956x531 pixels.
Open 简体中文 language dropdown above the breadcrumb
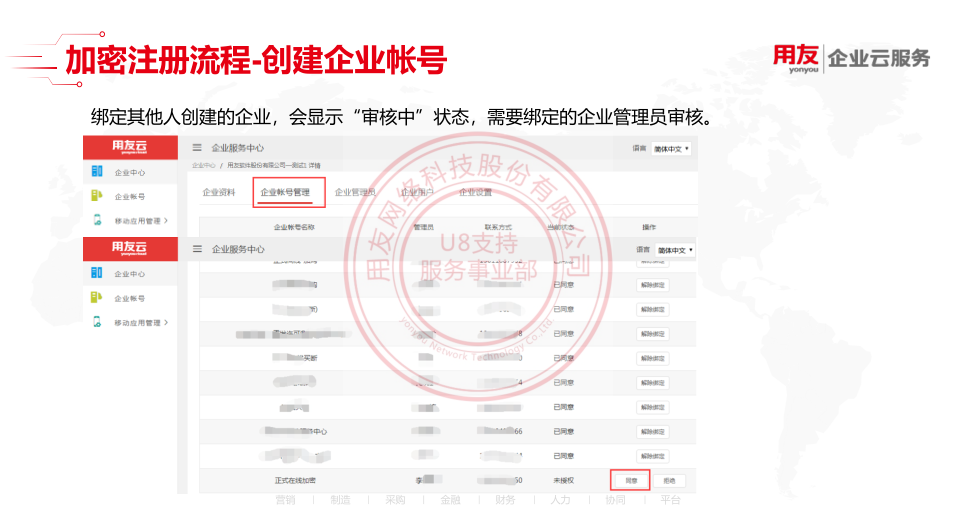click(671, 149)
